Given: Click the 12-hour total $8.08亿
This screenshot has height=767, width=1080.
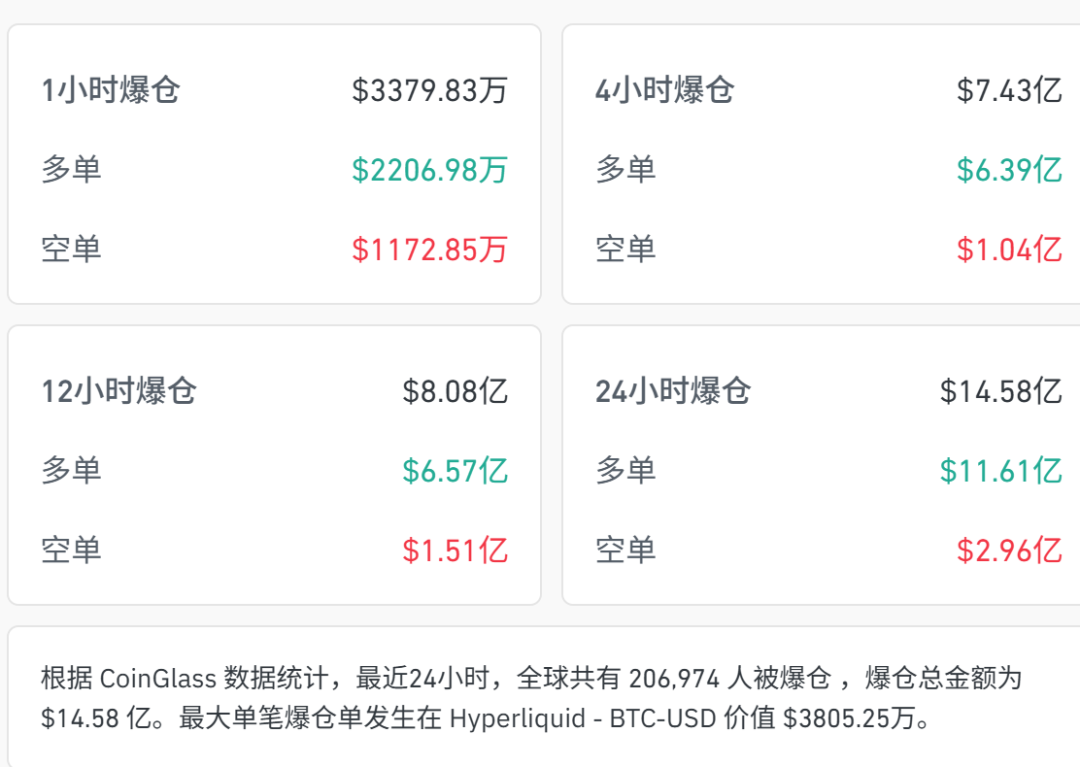Looking at the screenshot, I should [x=455, y=391].
